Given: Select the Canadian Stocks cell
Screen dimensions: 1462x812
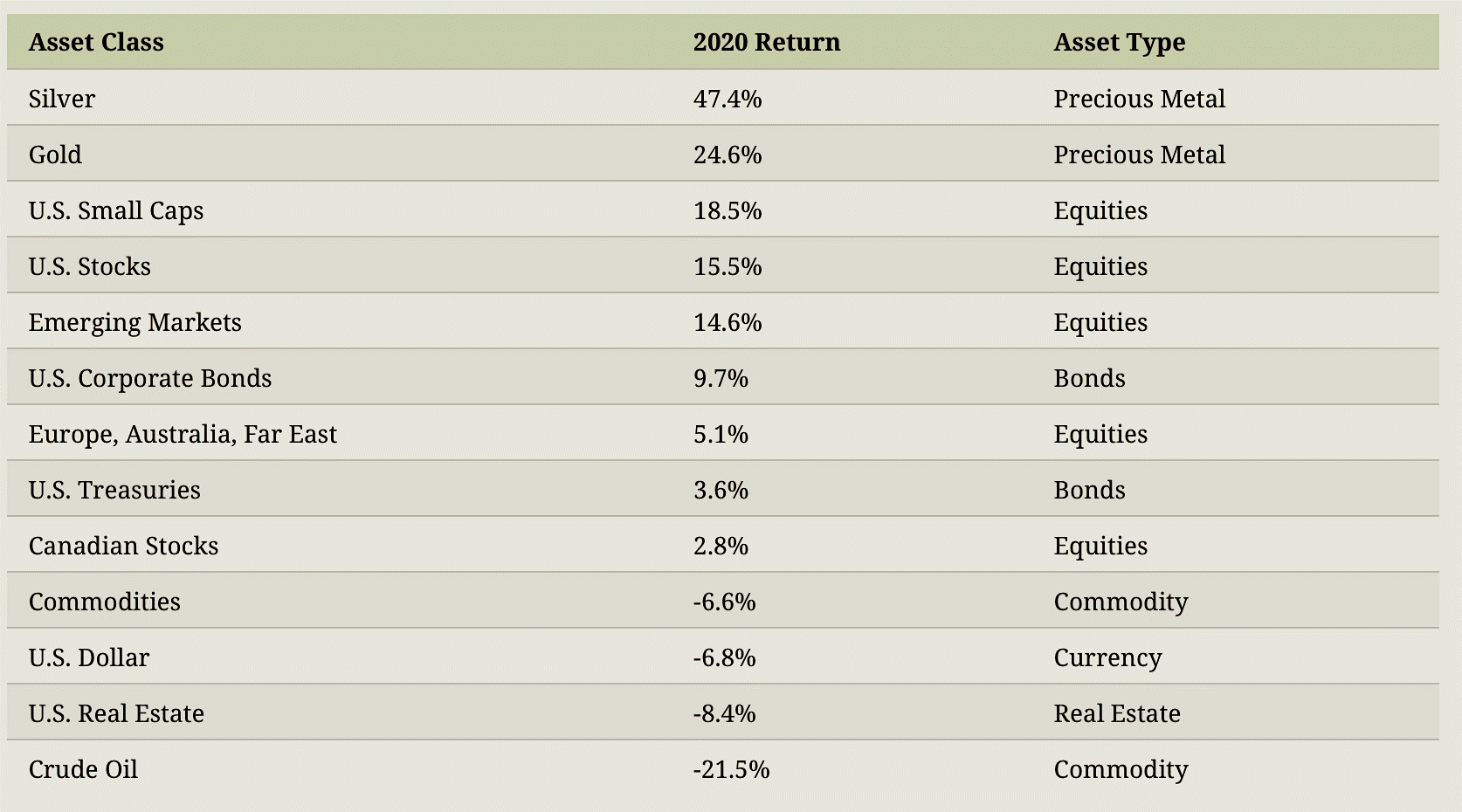Looking at the screenshot, I should point(123,546).
